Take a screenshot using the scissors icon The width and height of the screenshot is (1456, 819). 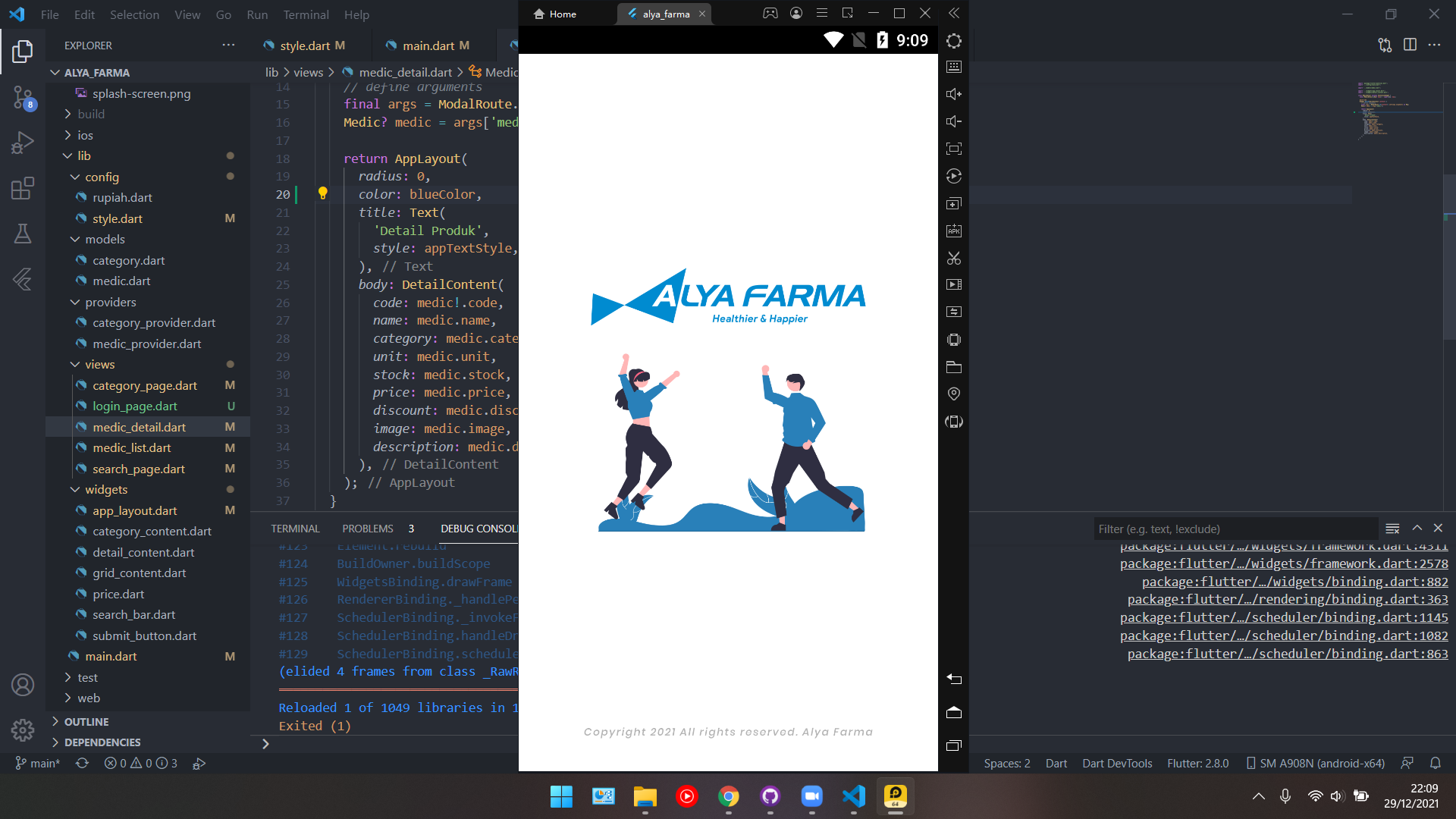953,259
